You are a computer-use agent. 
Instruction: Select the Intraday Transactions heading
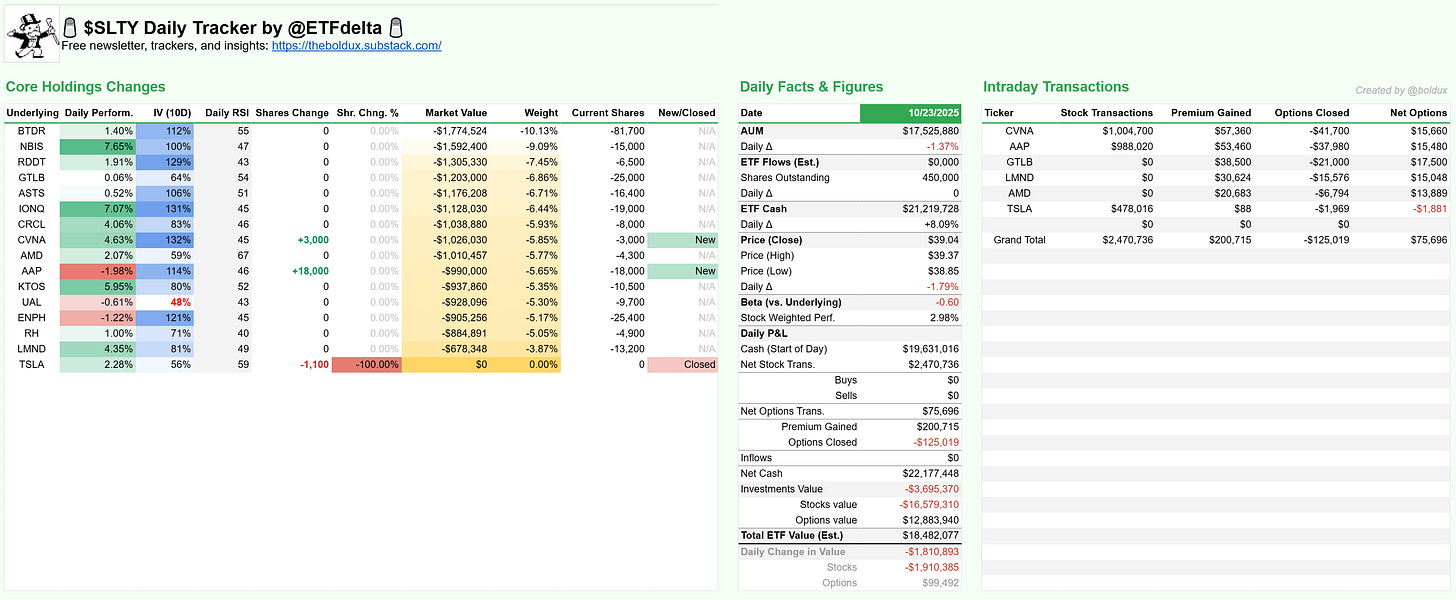click(1055, 87)
